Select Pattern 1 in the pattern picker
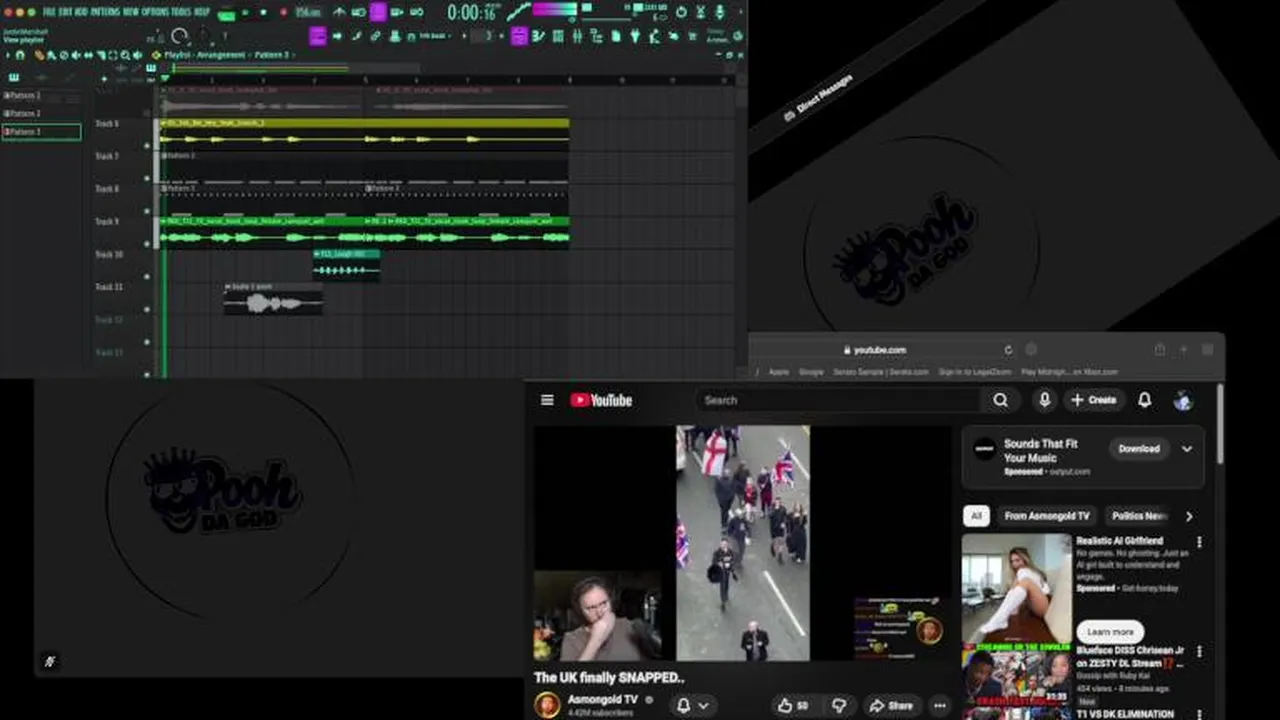 tap(41, 96)
